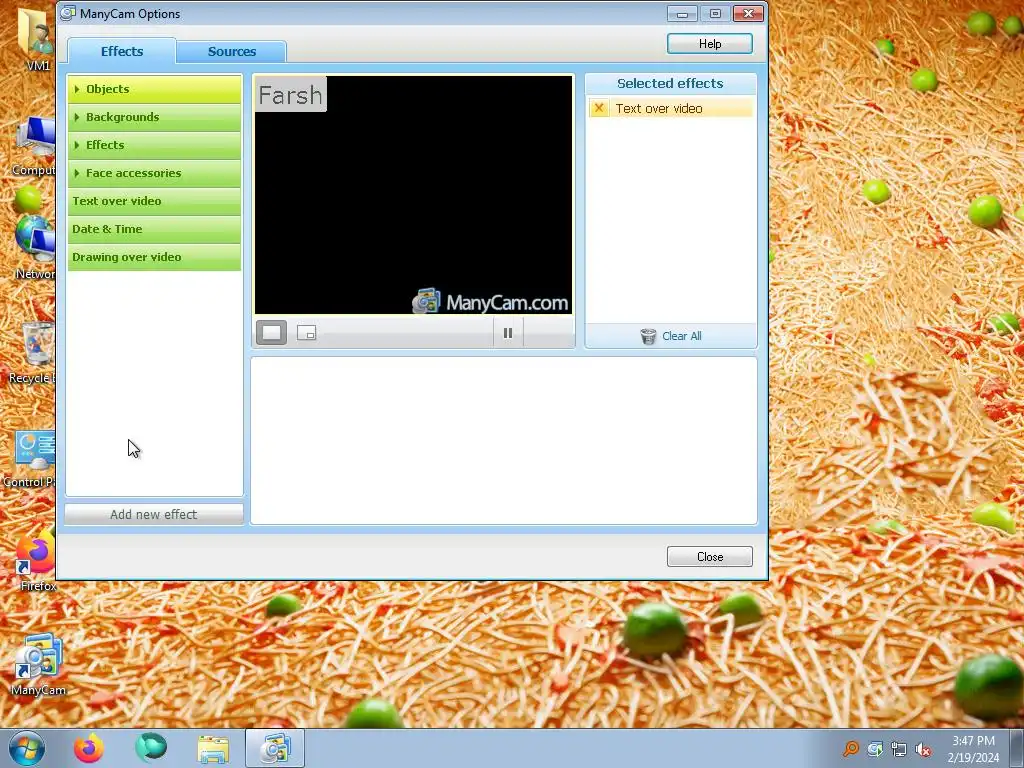The width and height of the screenshot is (1024, 768).
Task: Expand the Face accessories category arrow
Action: [x=77, y=173]
